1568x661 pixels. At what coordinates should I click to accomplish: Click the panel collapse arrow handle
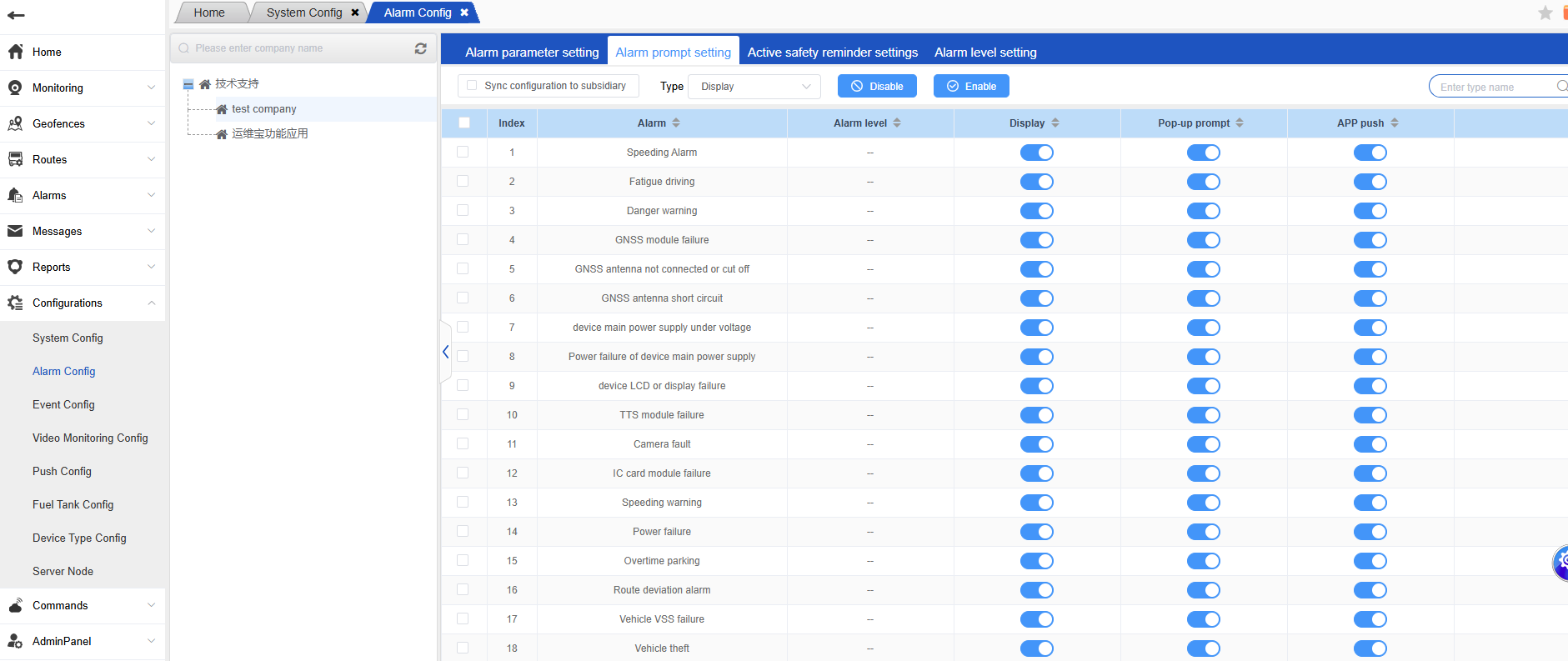(x=446, y=352)
